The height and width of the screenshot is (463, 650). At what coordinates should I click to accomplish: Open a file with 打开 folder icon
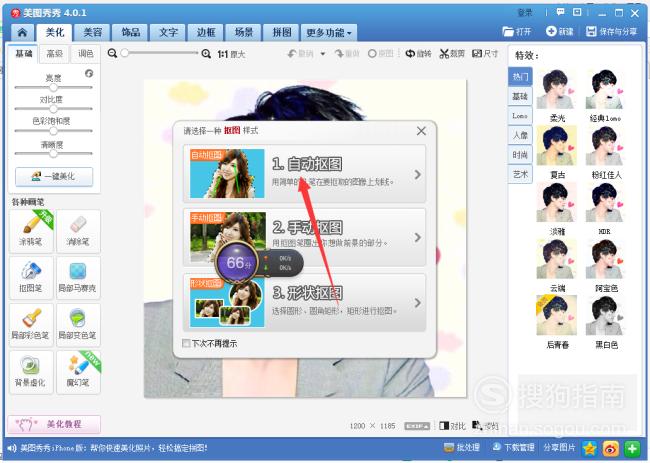[517, 32]
